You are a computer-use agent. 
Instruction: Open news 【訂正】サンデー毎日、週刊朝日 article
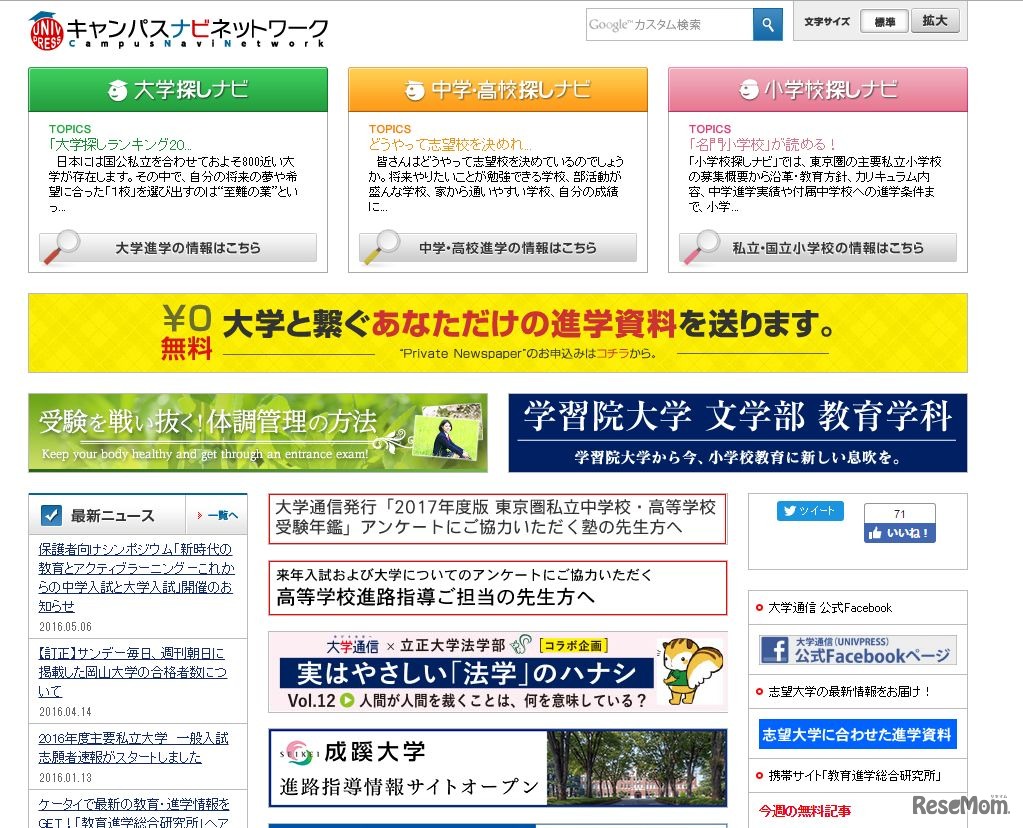tap(132, 672)
